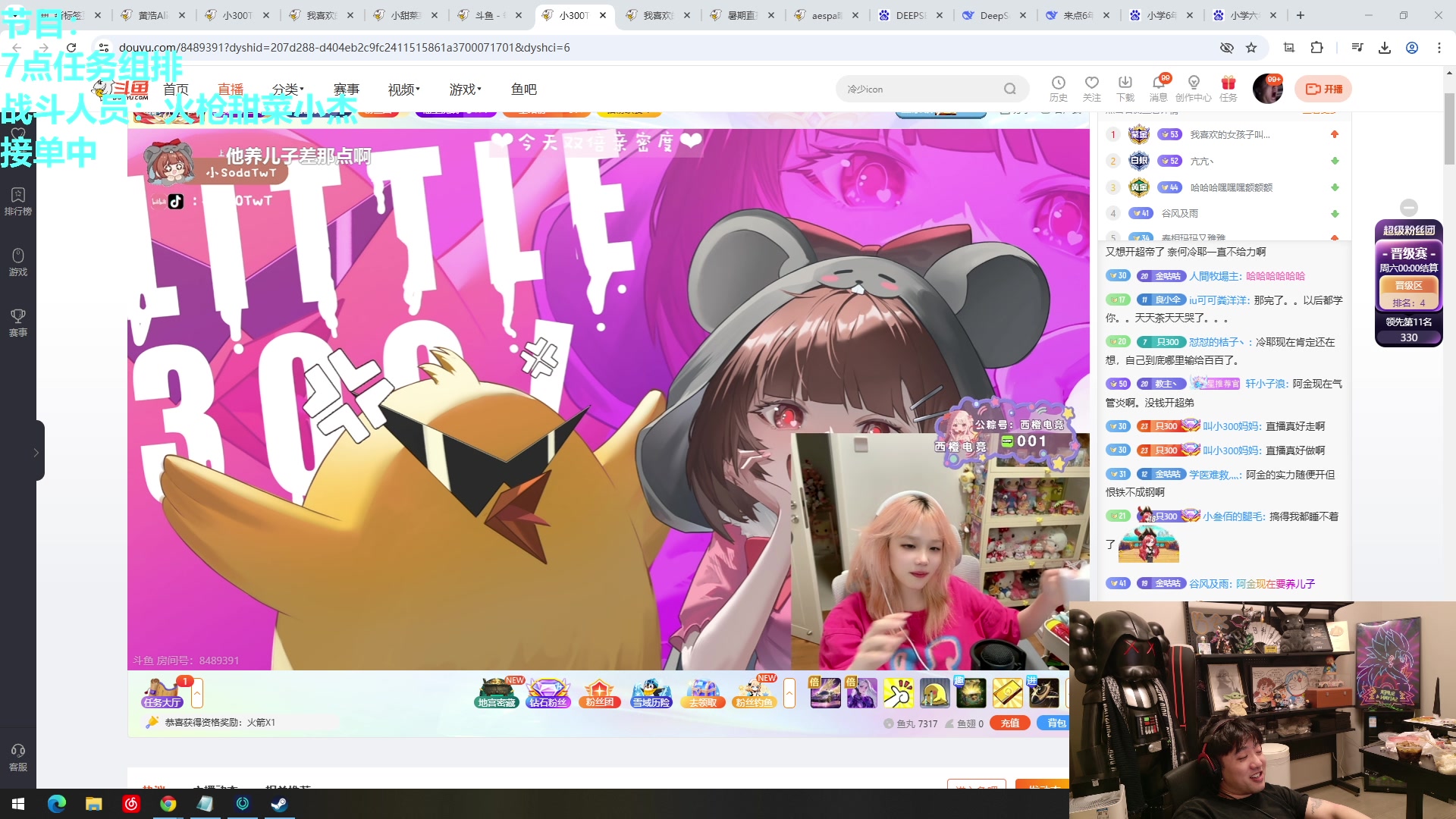The width and height of the screenshot is (1456, 819).
Task: Open the 下载 download icon
Action: click(1125, 89)
